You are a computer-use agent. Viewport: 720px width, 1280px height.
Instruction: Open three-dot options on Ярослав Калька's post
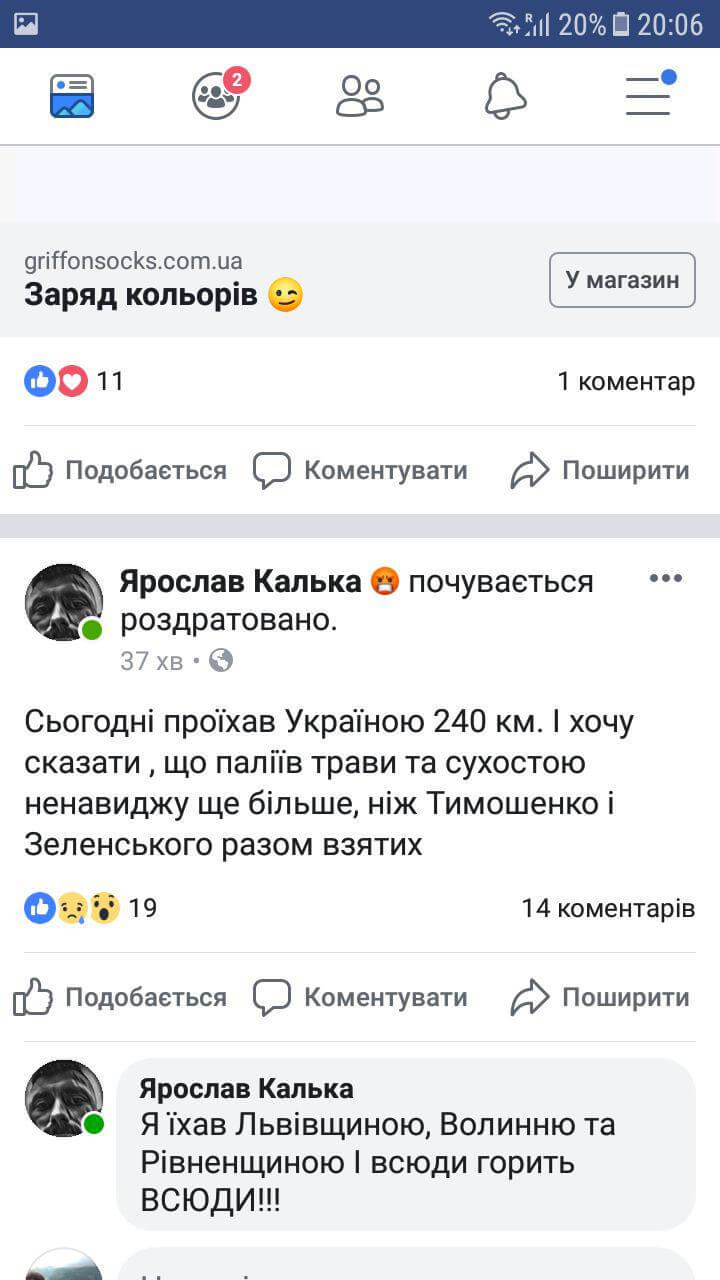coord(666,579)
